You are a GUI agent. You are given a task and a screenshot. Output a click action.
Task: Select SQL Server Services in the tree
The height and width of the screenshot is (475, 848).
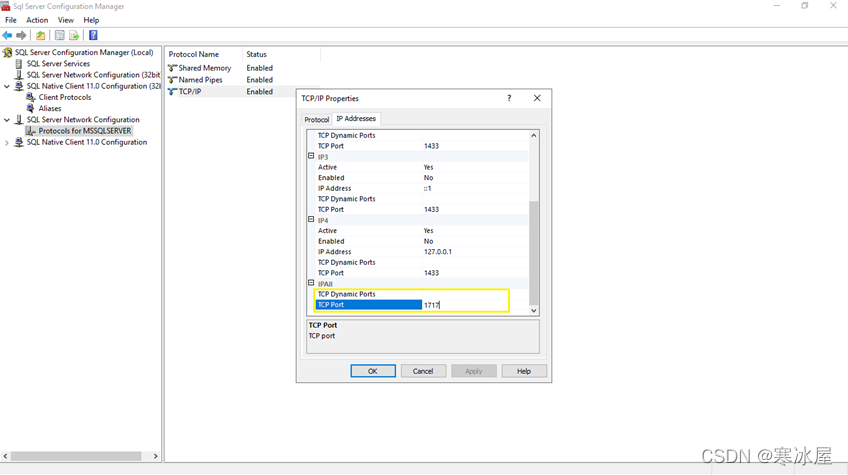click(58, 63)
